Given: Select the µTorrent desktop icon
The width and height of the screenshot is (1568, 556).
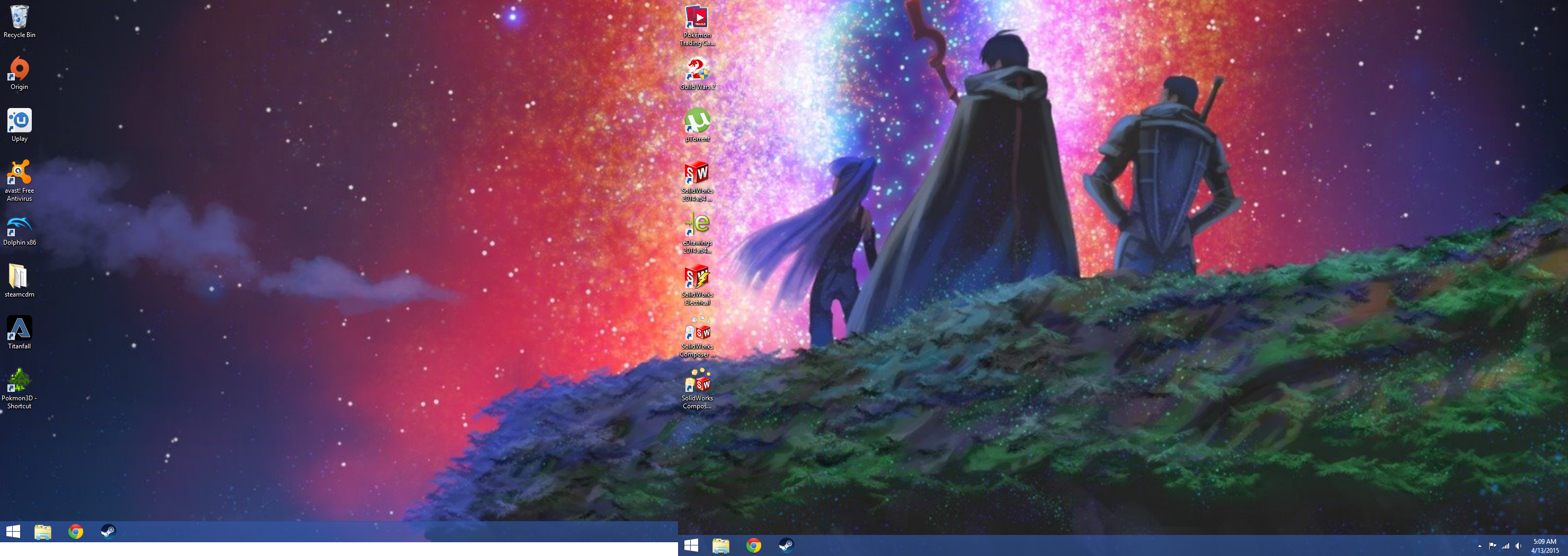Looking at the screenshot, I should [697, 125].
